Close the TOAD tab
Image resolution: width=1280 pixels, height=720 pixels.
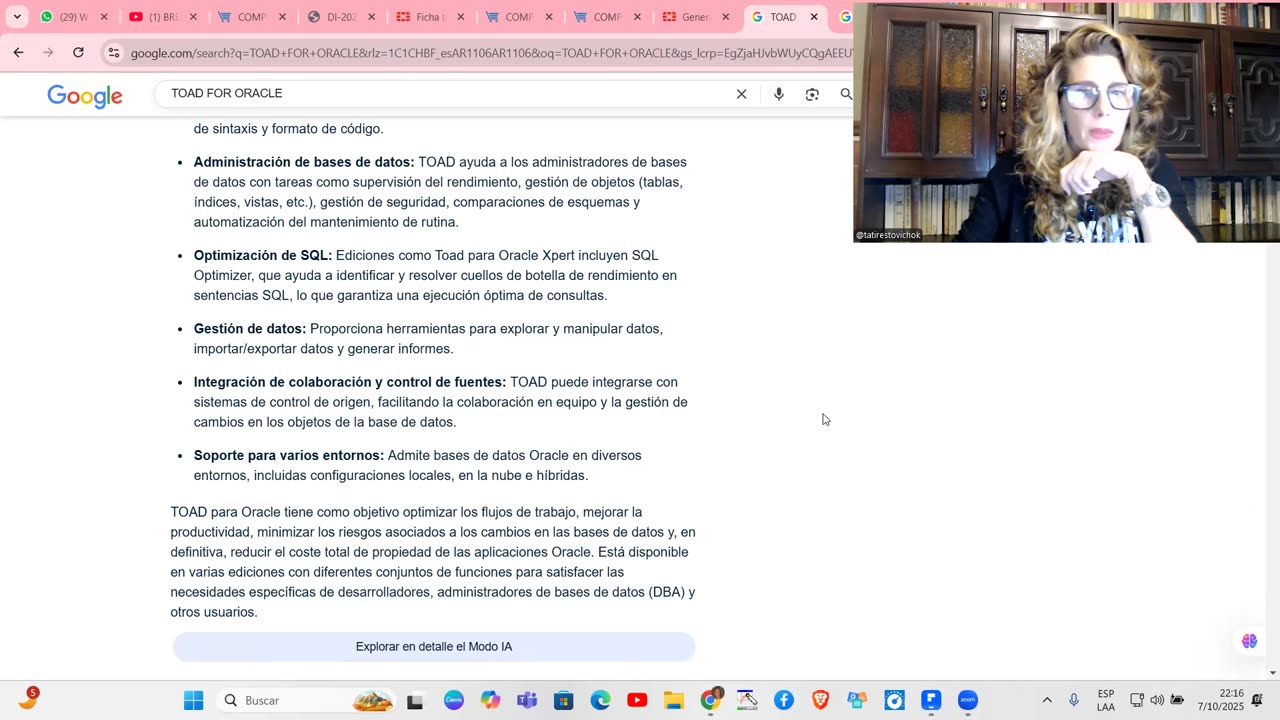pyautogui.click(x=814, y=17)
